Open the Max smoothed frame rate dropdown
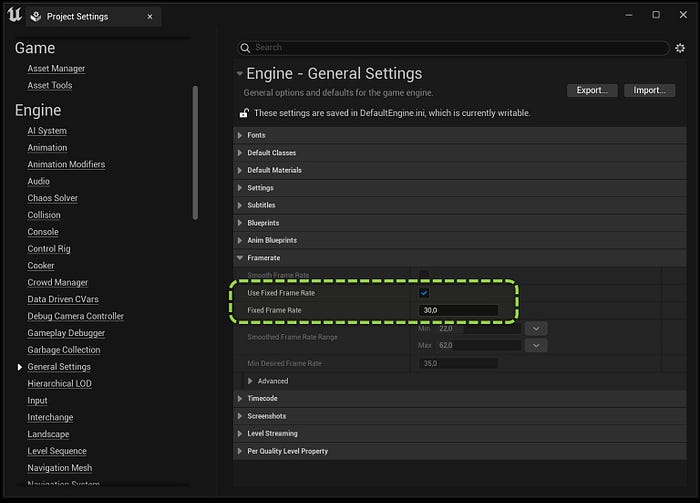 pyautogui.click(x=536, y=345)
